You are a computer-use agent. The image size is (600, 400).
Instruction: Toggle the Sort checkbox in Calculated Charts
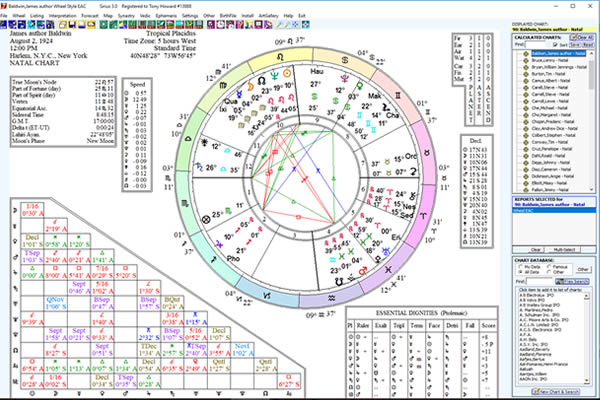[555, 45]
